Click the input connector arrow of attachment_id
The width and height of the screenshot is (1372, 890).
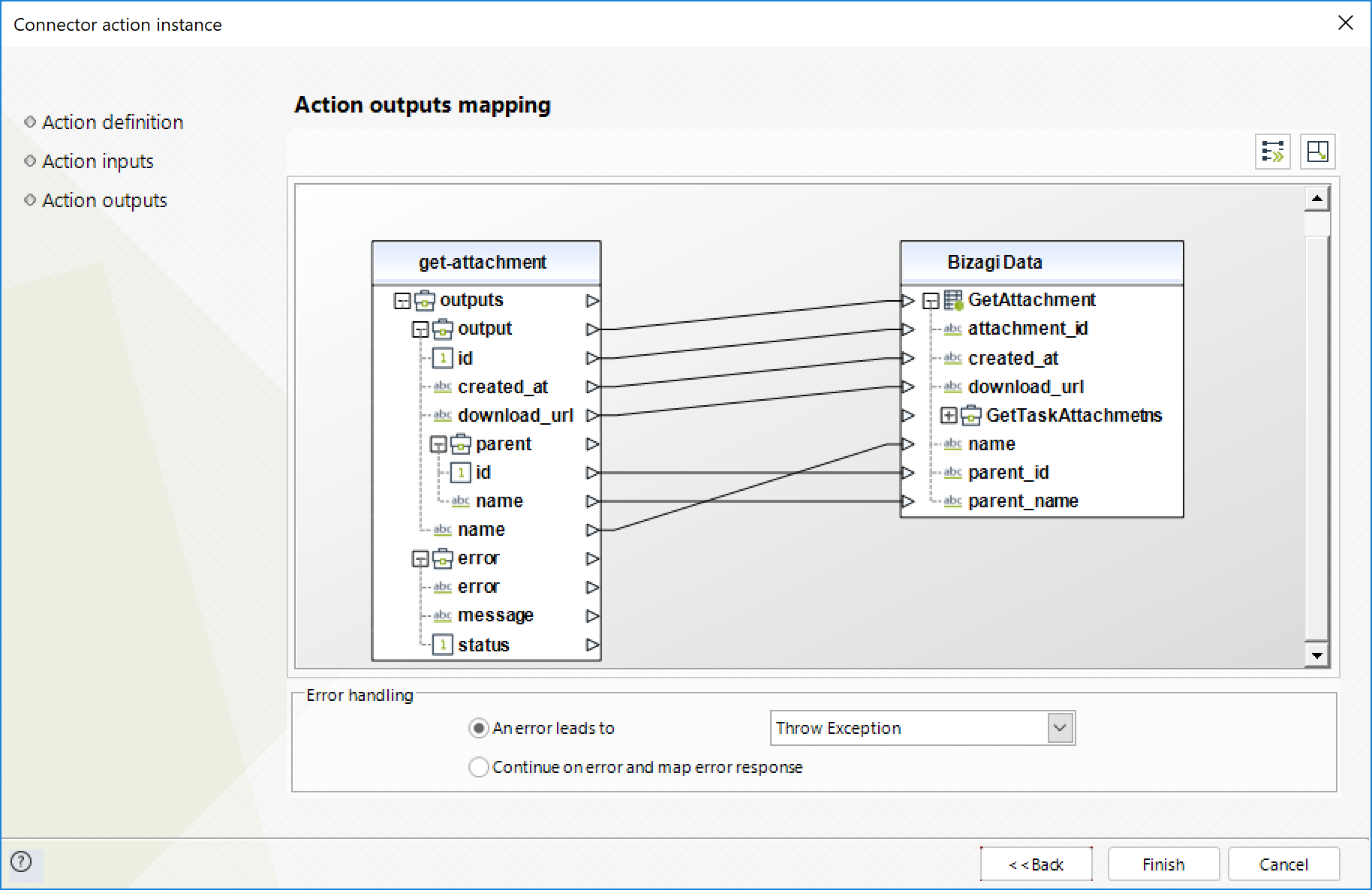tap(908, 329)
